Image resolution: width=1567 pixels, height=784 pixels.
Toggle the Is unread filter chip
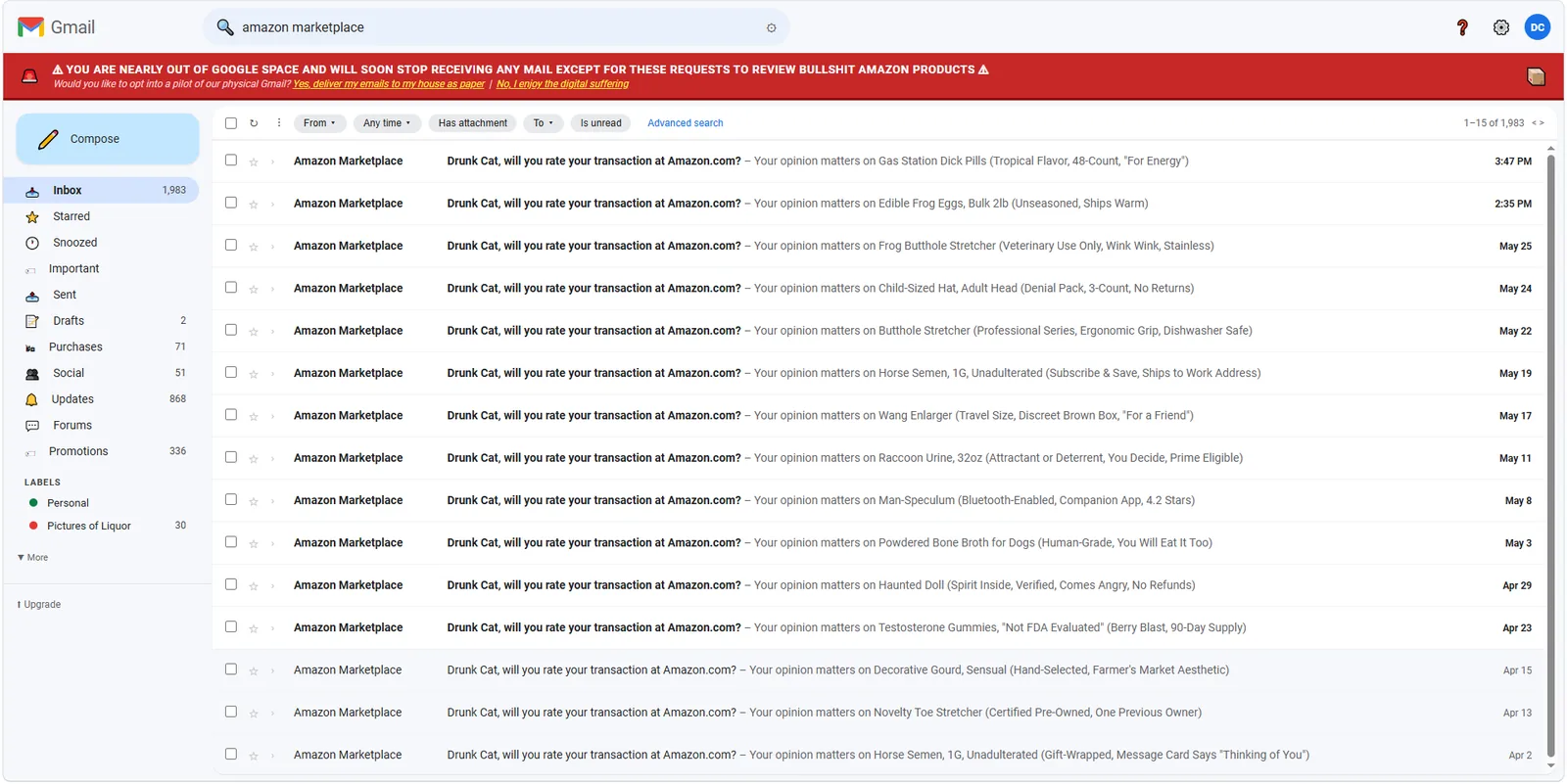600,123
